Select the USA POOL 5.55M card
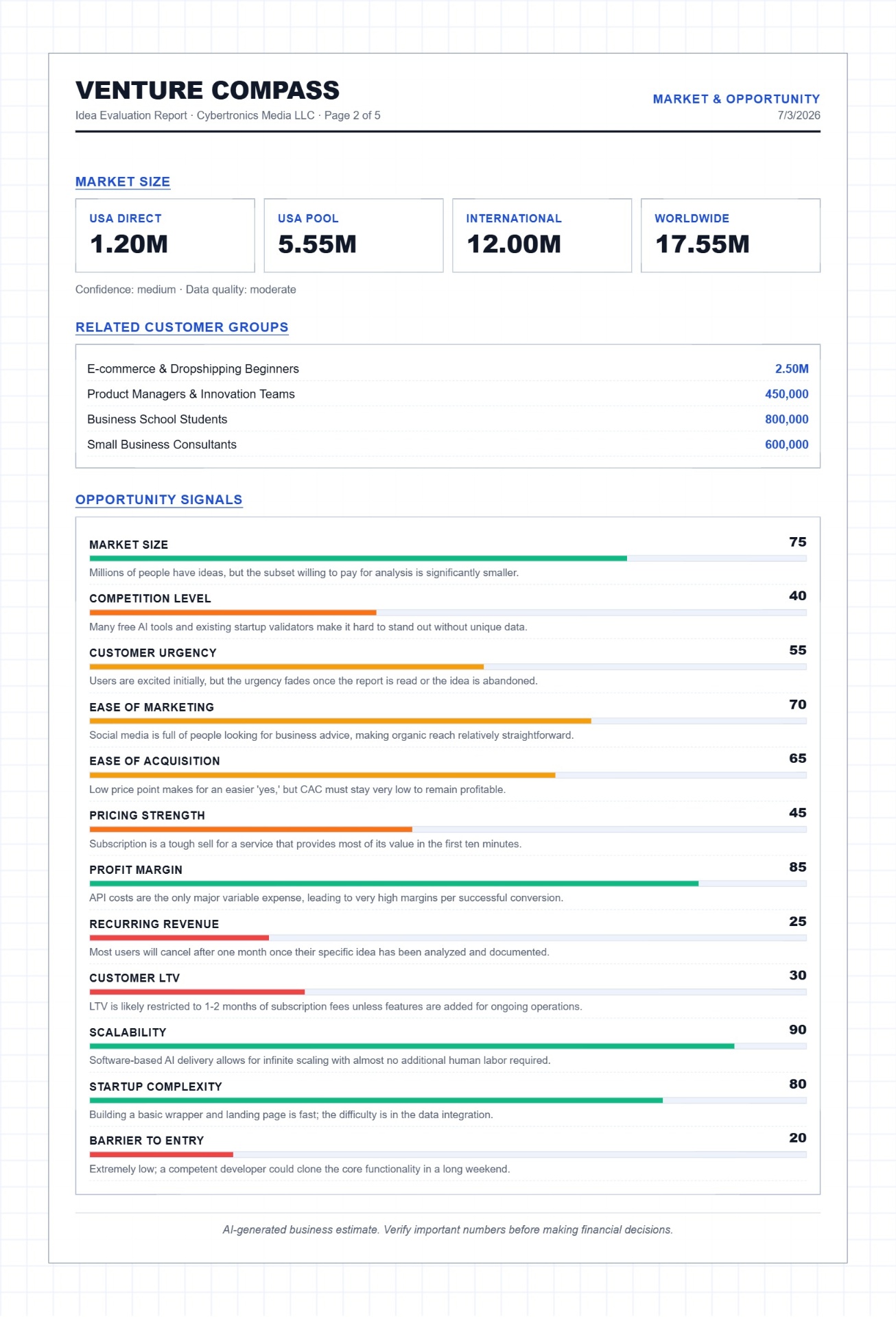 tap(353, 235)
